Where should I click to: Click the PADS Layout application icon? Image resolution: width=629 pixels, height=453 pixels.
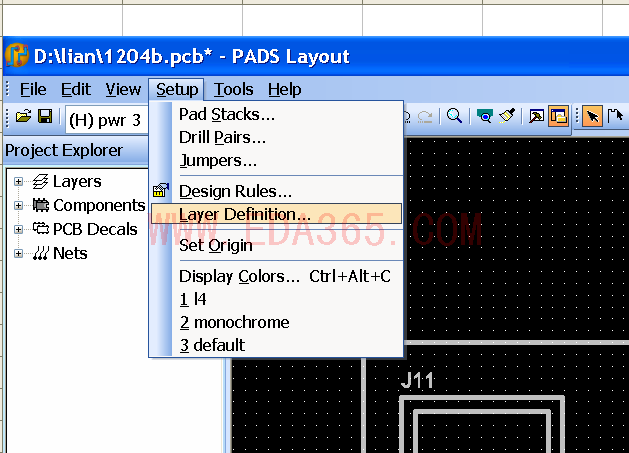(16, 56)
